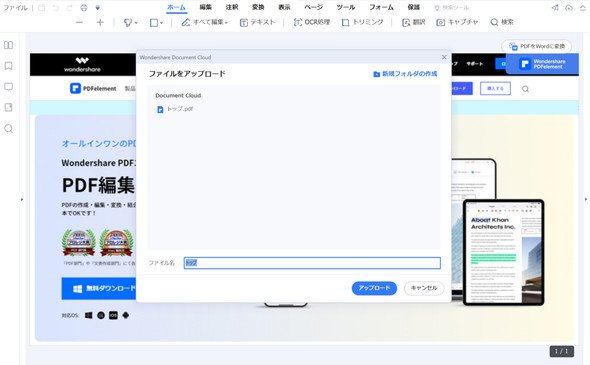Open the bookmark panel in left sidebar
This screenshot has width=590, height=365.
click(8, 66)
